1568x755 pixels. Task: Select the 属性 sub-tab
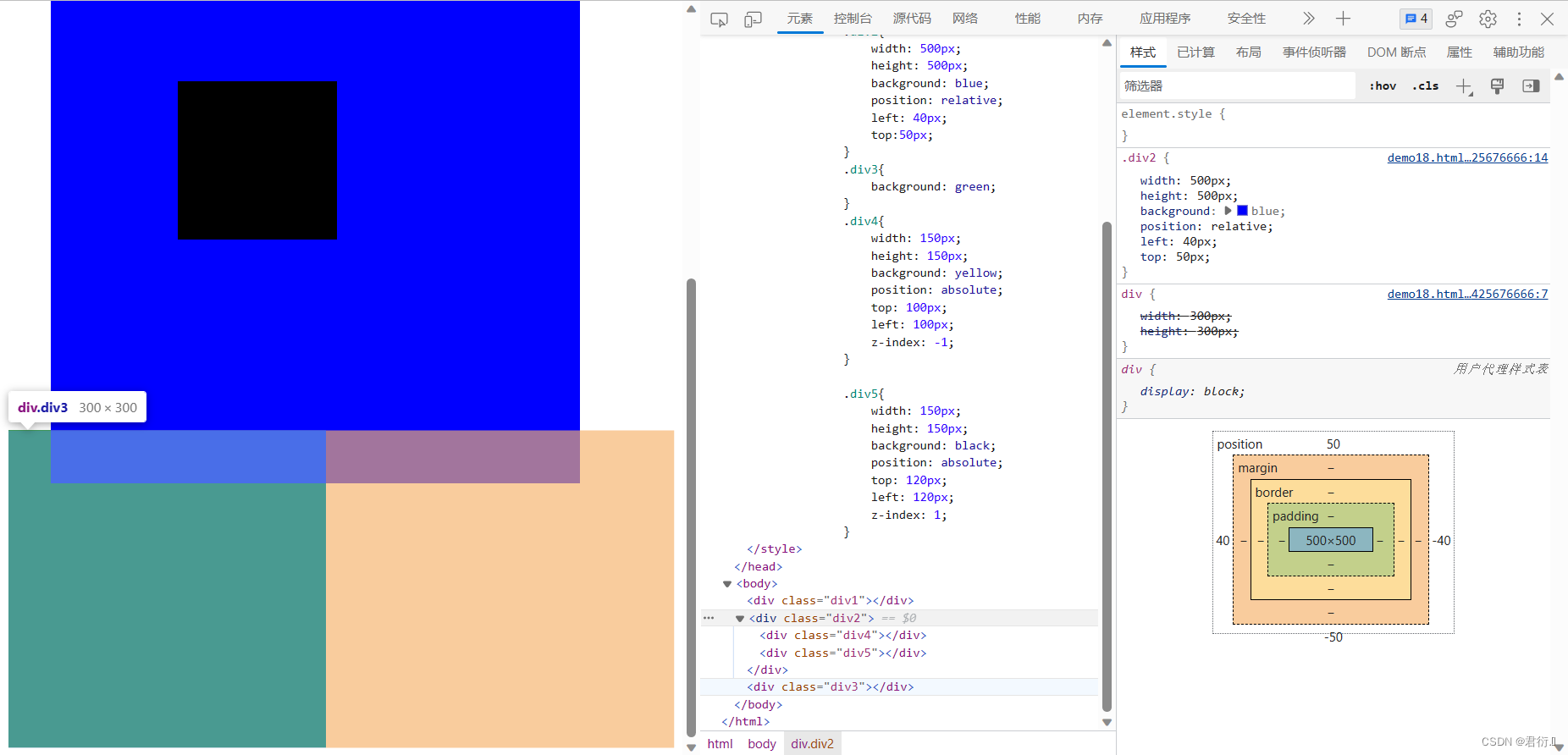pyautogui.click(x=1459, y=52)
